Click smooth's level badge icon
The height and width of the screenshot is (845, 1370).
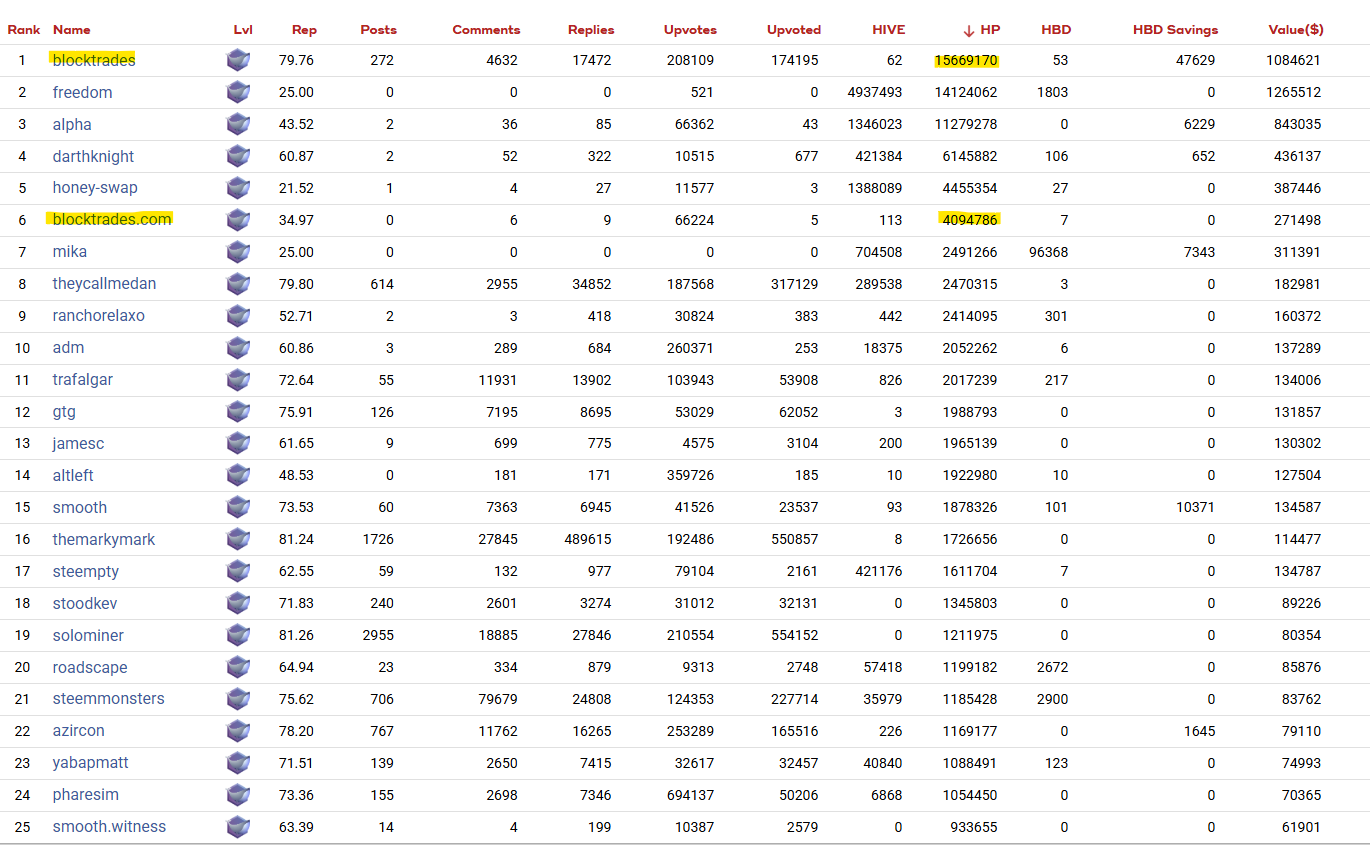[x=238, y=507]
